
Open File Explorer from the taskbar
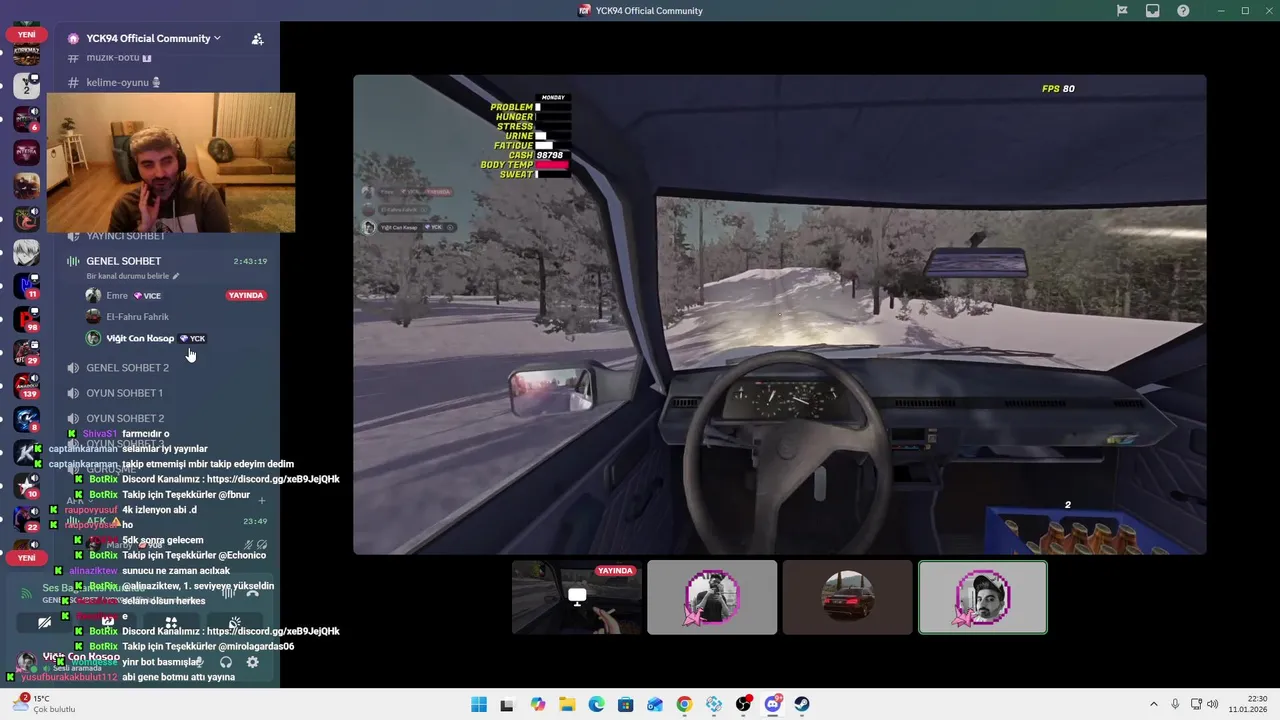click(x=567, y=704)
